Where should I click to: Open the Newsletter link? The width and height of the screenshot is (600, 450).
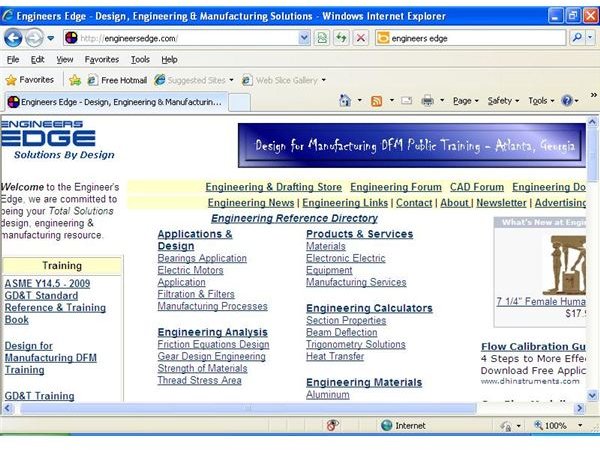click(x=501, y=203)
